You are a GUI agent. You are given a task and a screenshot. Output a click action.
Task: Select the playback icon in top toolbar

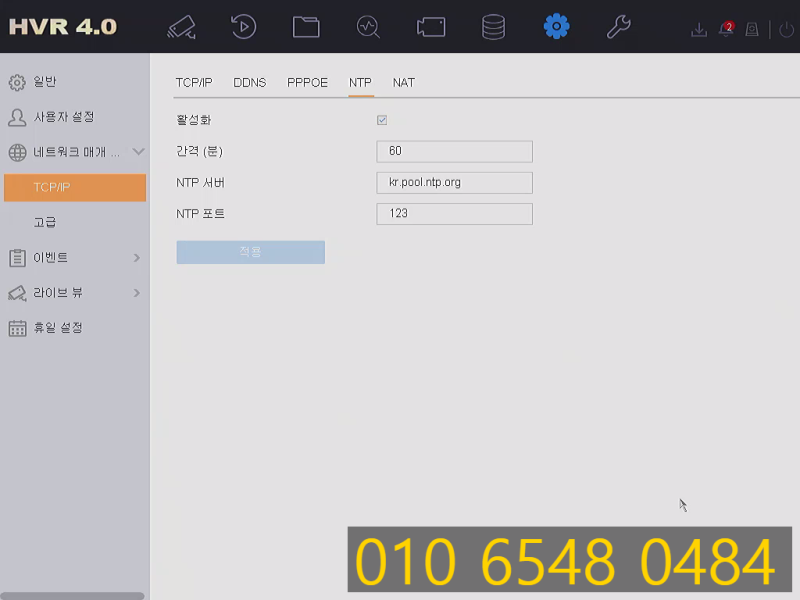pyautogui.click(x=243, y=26)
